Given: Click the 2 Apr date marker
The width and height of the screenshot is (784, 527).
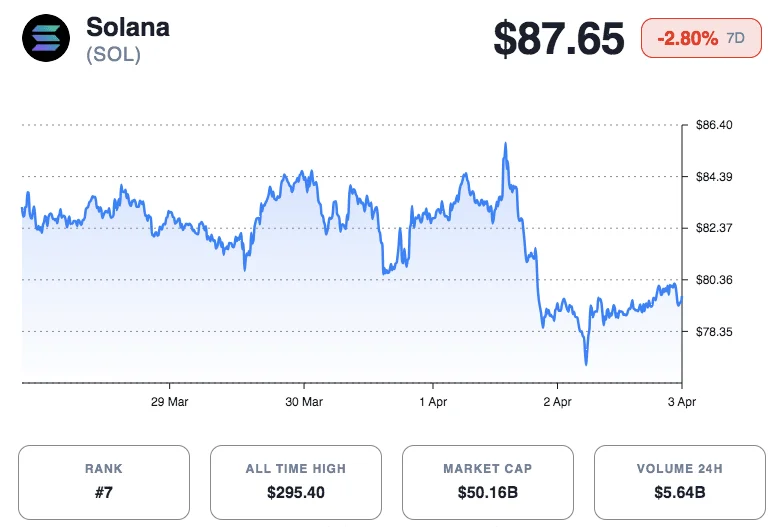Looking at the screenshot, I should (557, 401).
